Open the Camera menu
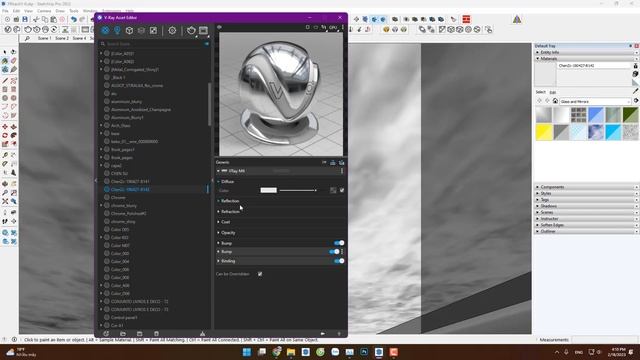Screen dimensions: 640x360 pos(44,11)
